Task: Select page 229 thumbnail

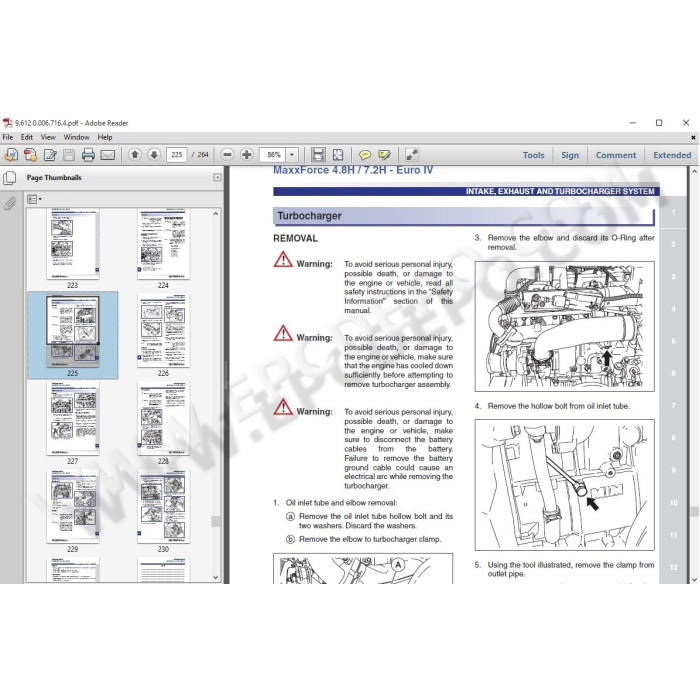Action: pyautogui.click(x=72, y=507)
